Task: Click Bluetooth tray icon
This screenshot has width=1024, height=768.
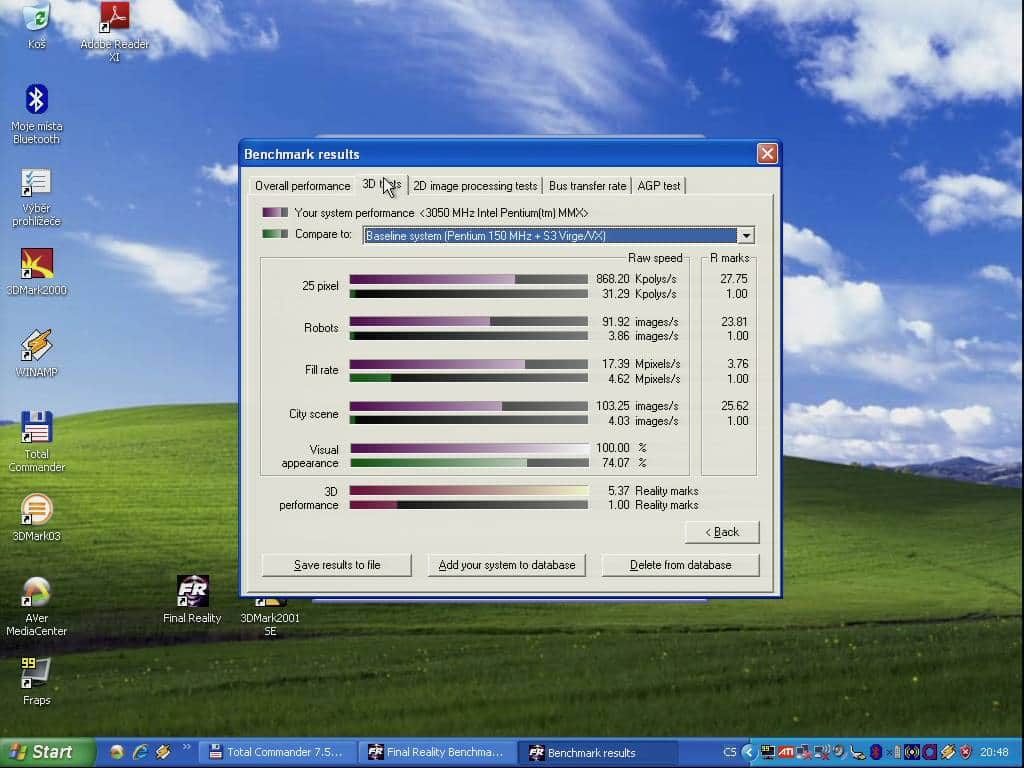Action: click(876, 752)
